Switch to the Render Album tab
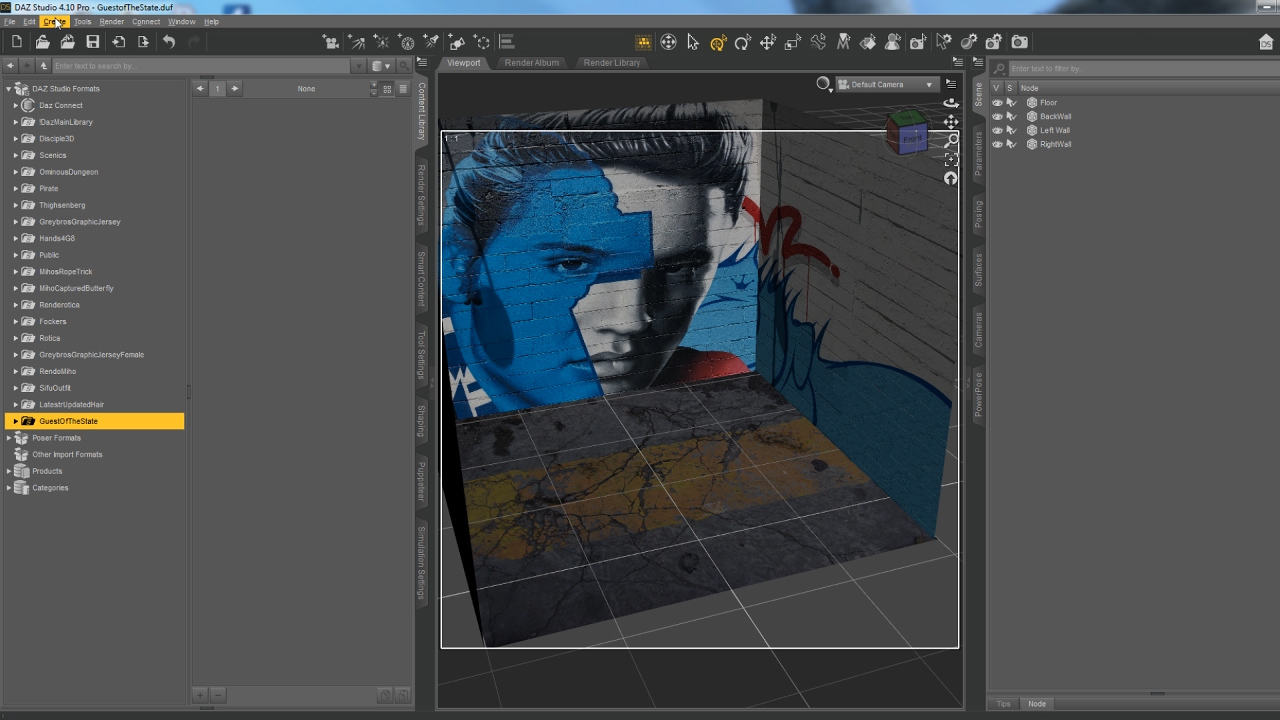This screenshot has height=720, width=1280. [x=532, y=63]
